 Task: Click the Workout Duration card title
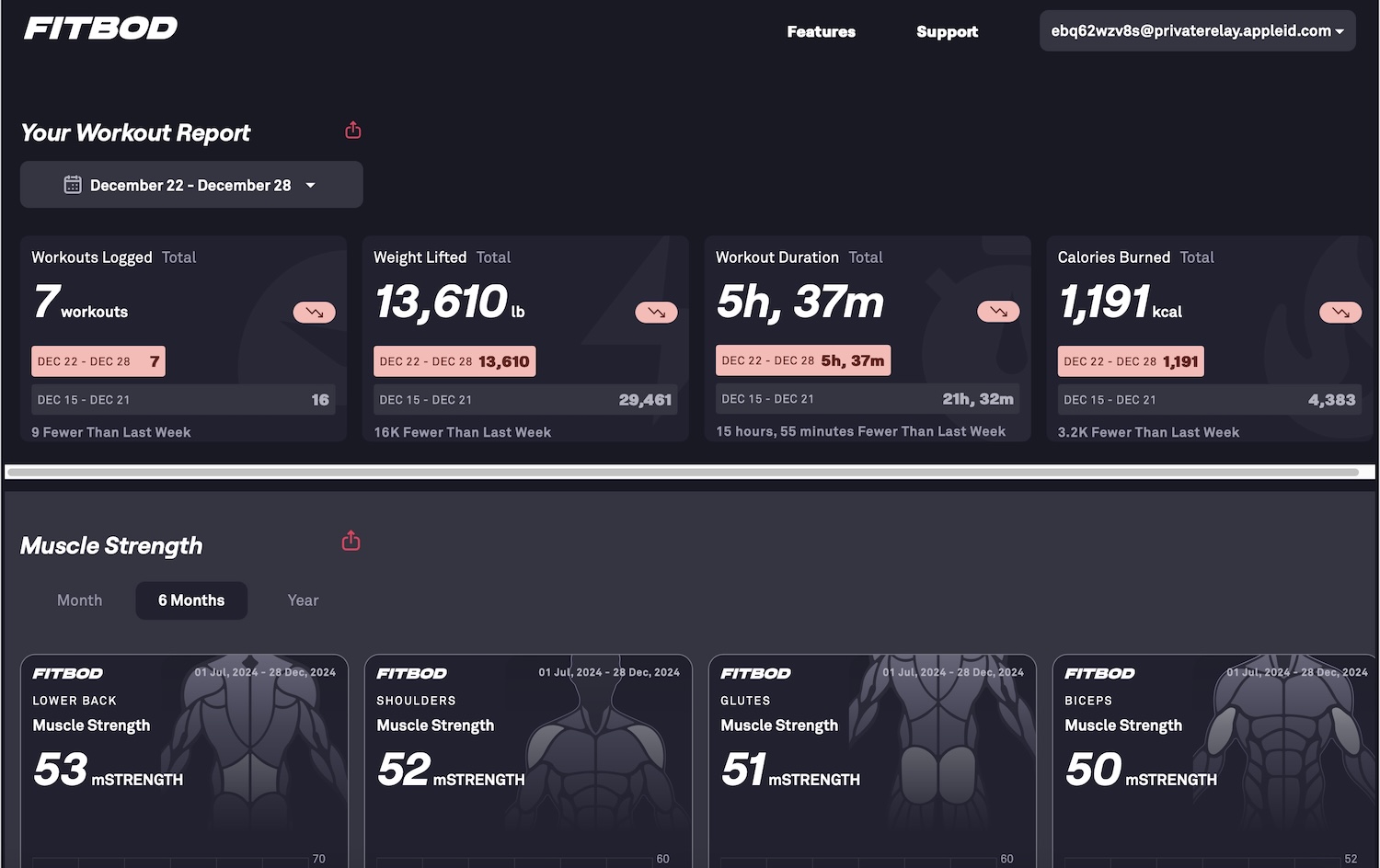(777, 257)
